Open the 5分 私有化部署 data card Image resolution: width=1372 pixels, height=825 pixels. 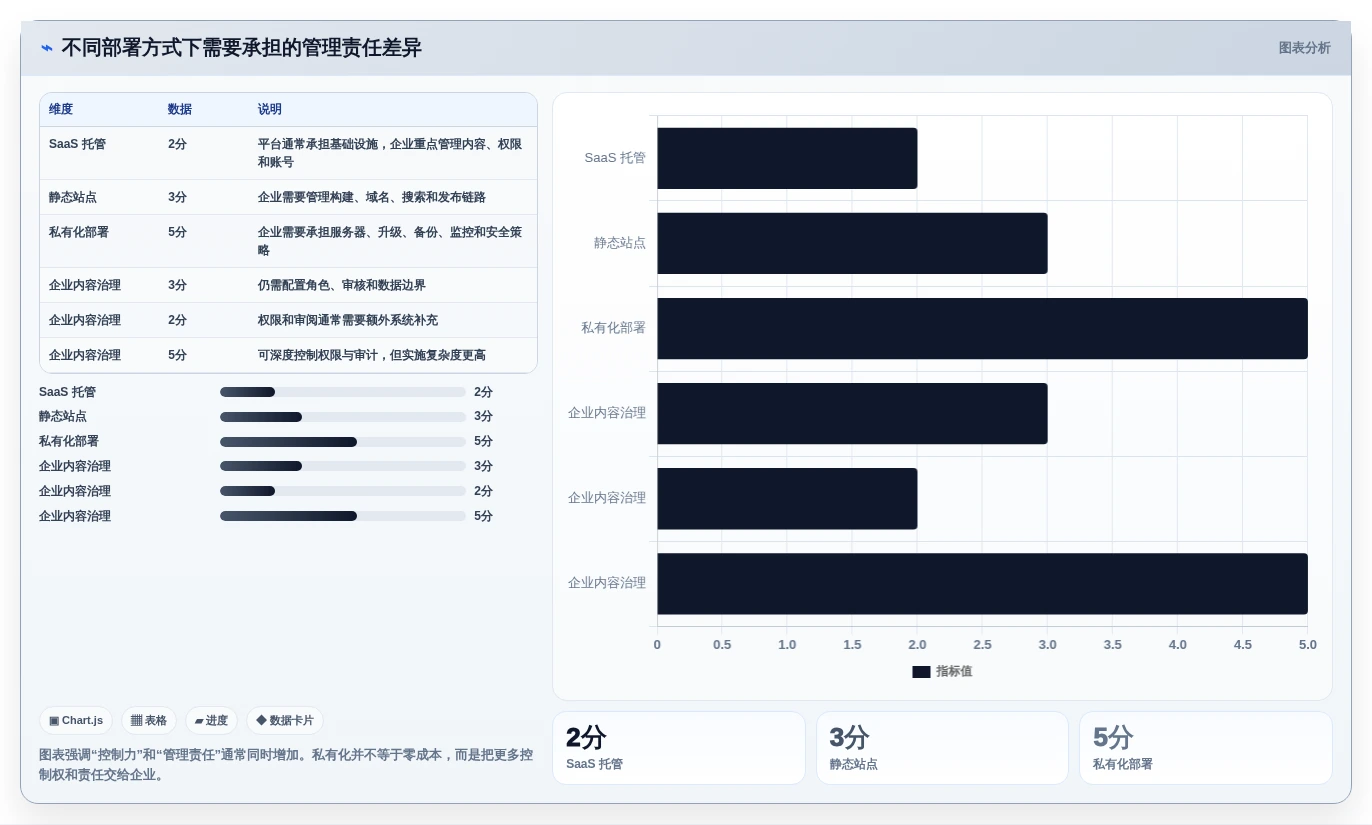coord(1206,748)
